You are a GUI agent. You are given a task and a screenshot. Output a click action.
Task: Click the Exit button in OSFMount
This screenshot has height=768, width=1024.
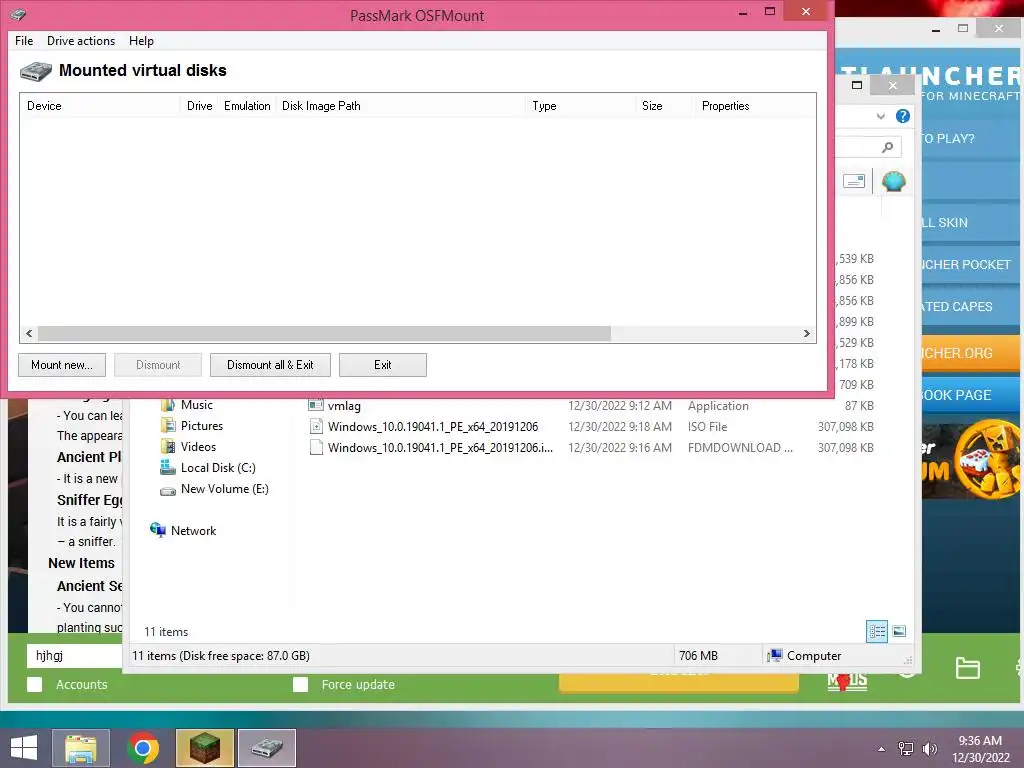coord(383,365)
